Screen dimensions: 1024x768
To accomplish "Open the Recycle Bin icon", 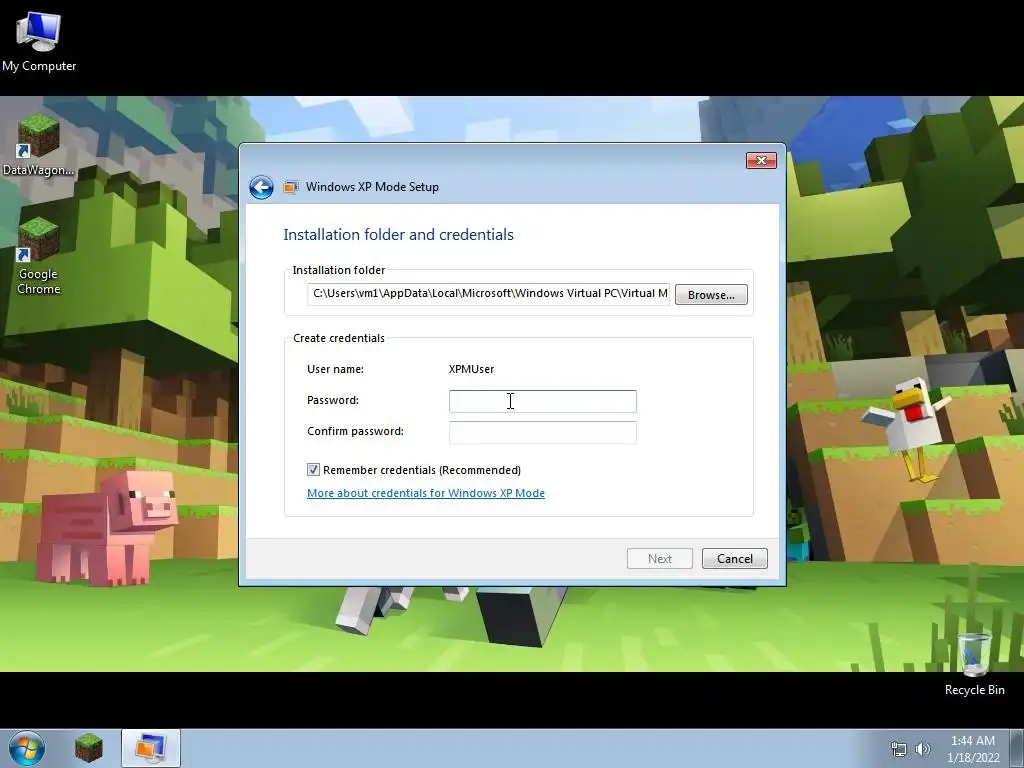I will tap(974, 664).
